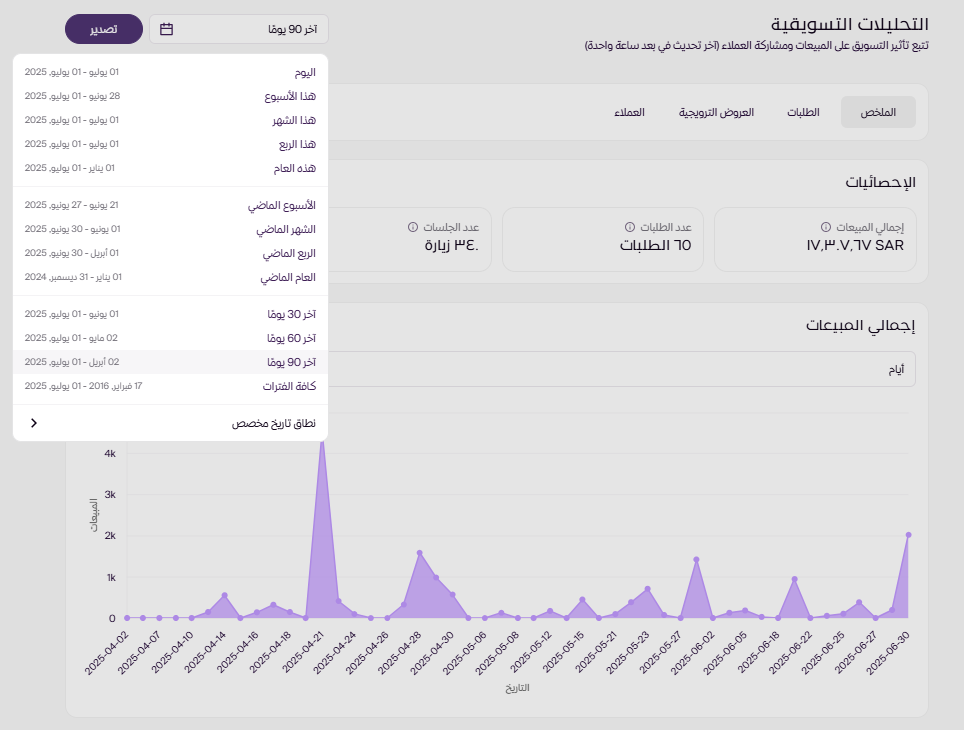Click info icon beside إجمالي المبيعات

pos(825,227)
